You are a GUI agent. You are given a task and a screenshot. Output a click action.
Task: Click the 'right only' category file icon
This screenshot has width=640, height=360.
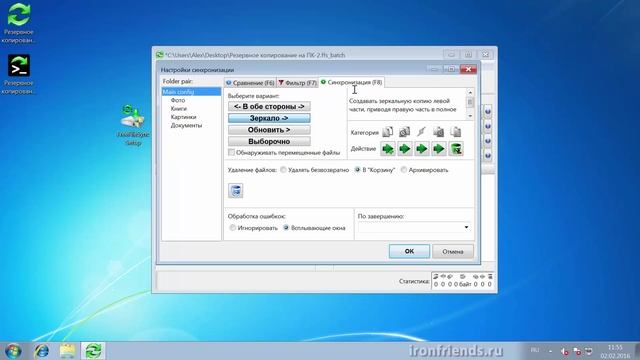click(456, 132)
